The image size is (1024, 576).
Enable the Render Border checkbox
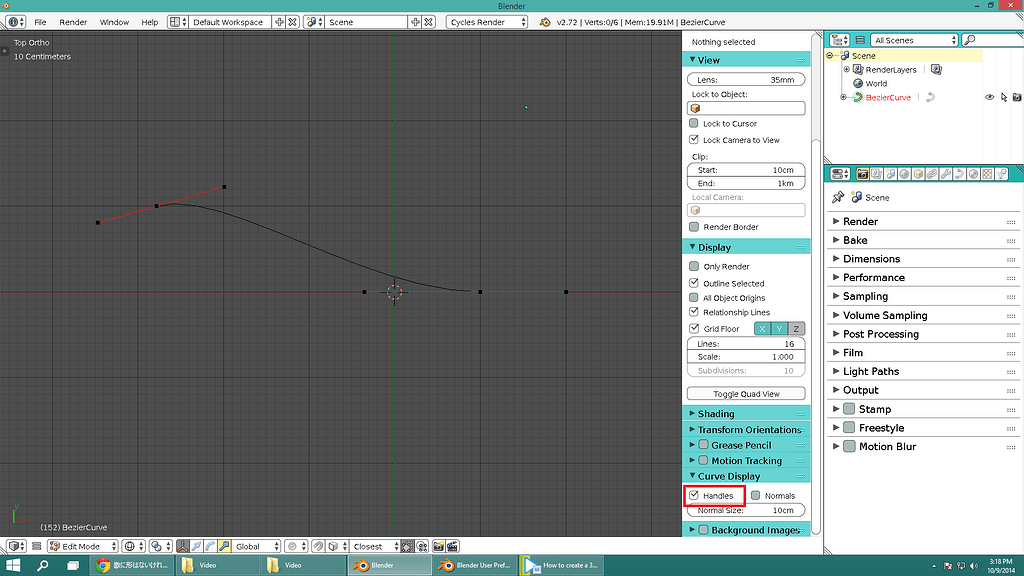click(x=694, y=227)
